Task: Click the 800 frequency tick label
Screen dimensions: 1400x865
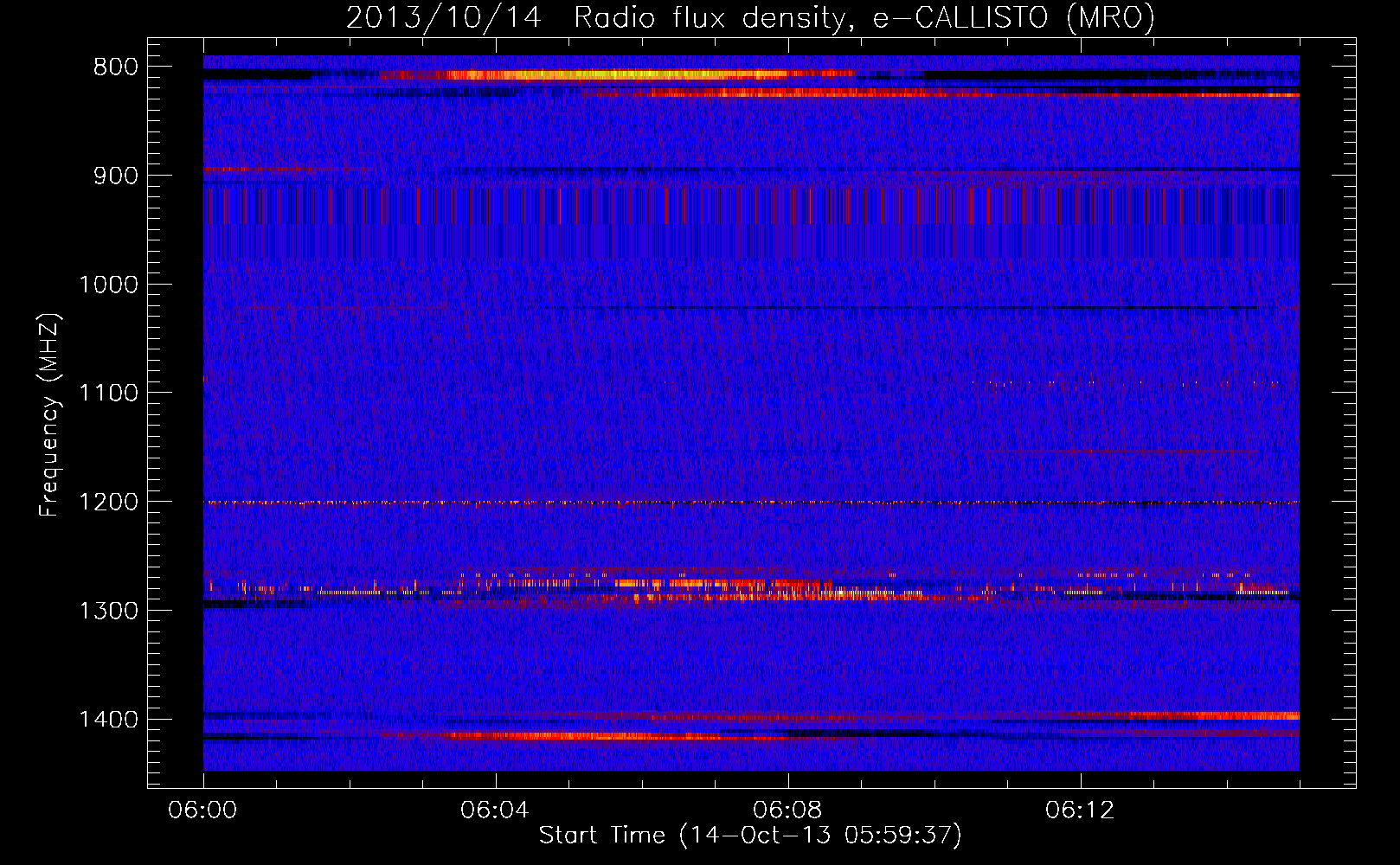Action: 115,67
